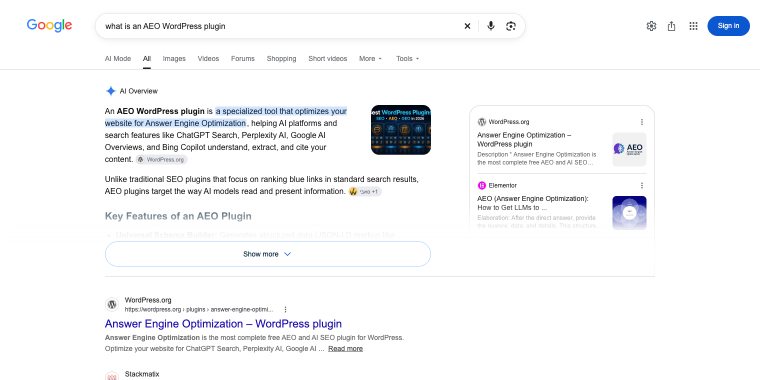
Task: Click the Elementor favicon in sidebar
Action: 482,186
